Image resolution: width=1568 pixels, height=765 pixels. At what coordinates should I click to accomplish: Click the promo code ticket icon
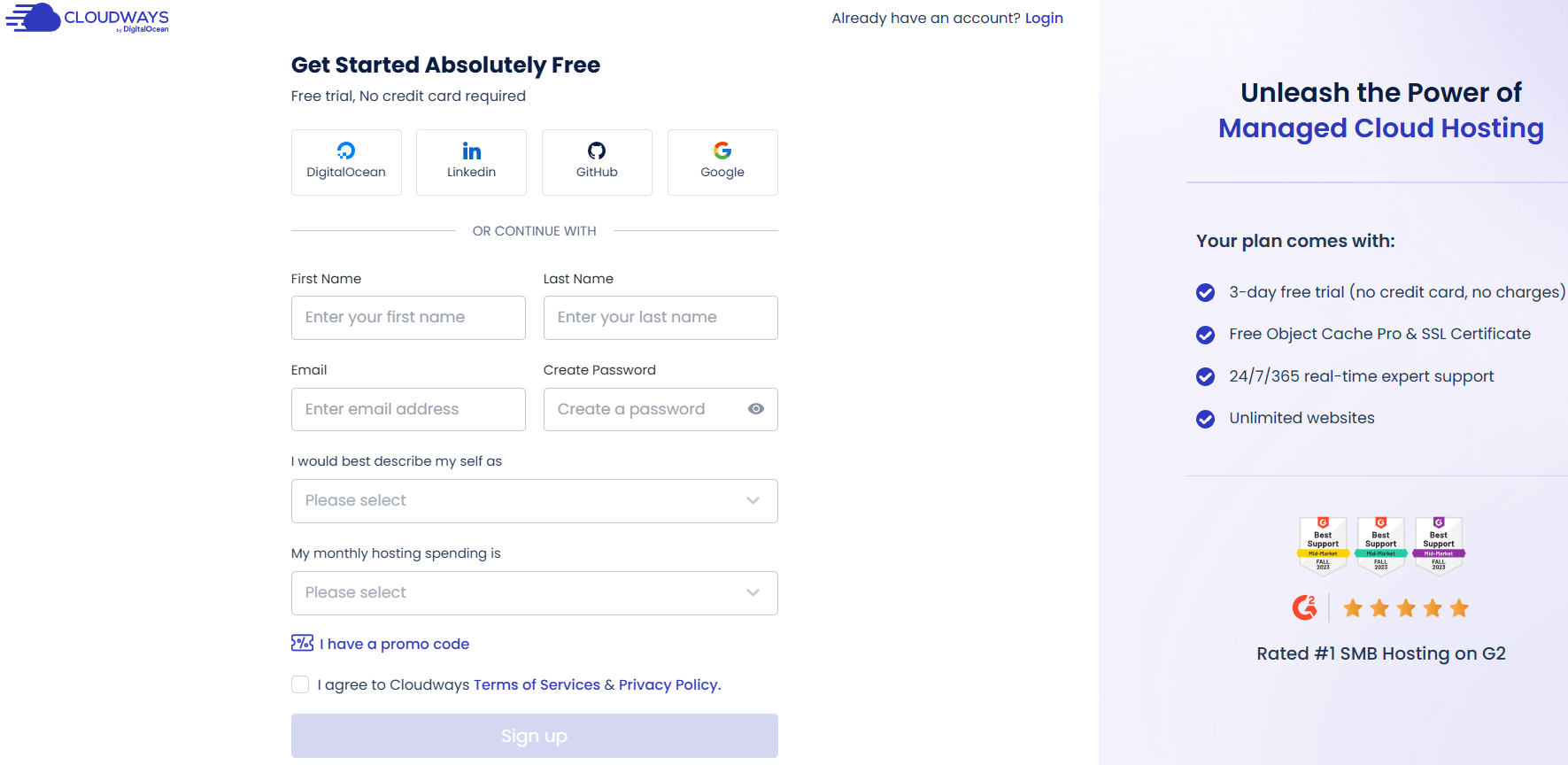tap(302, 643)
